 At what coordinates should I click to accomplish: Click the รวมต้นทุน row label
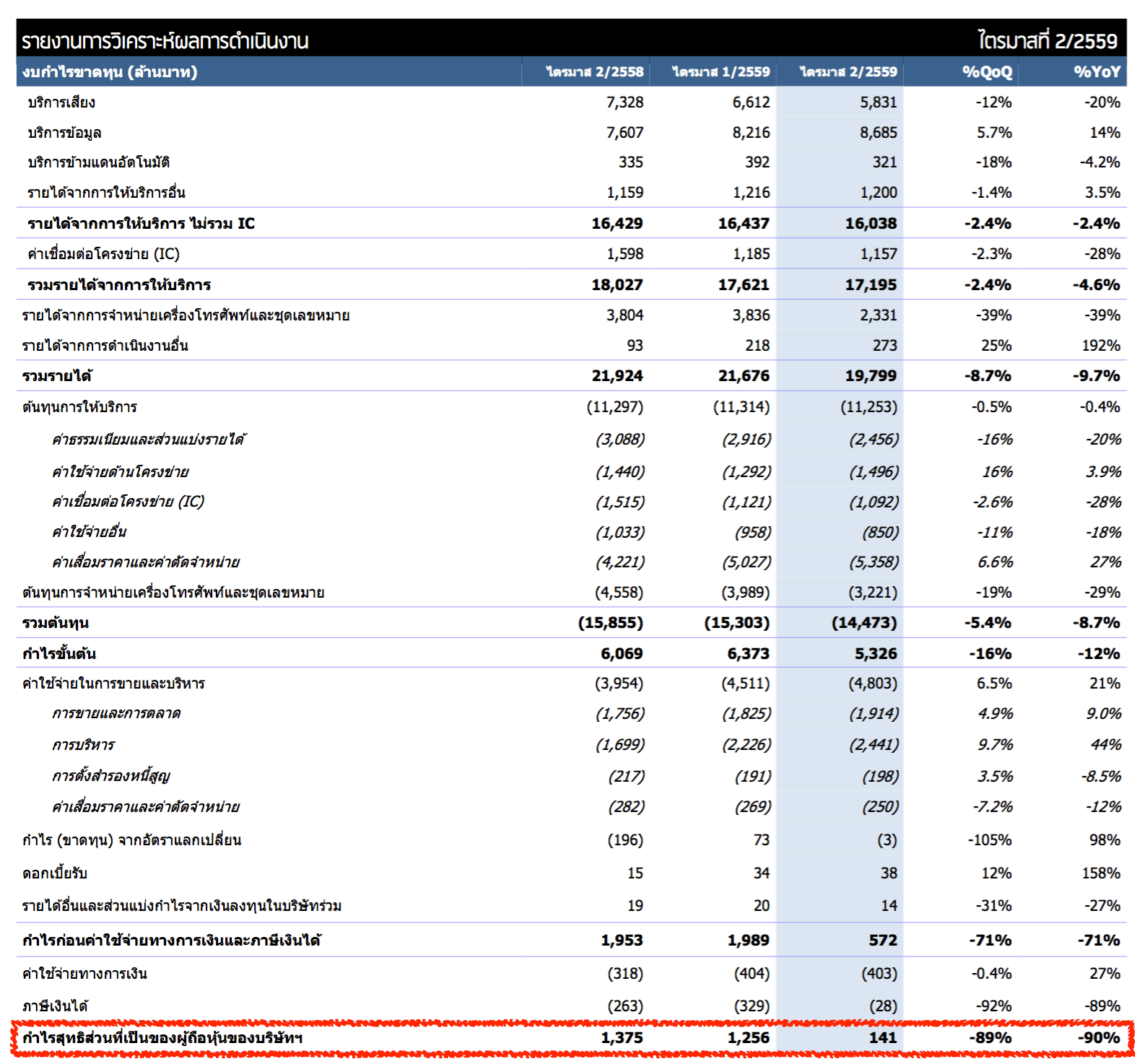[56, 623]
